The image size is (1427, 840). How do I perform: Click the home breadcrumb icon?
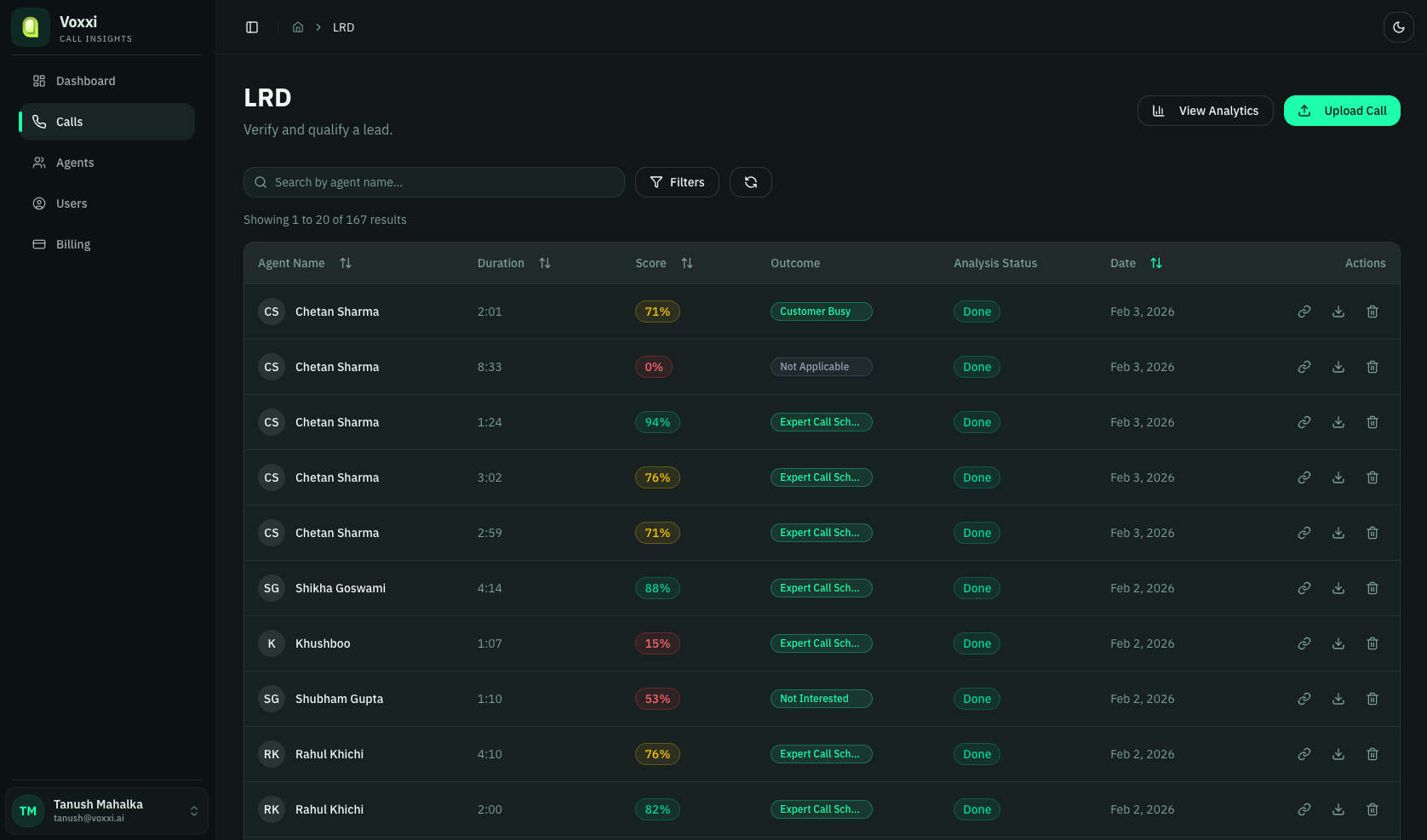(298, 27)
